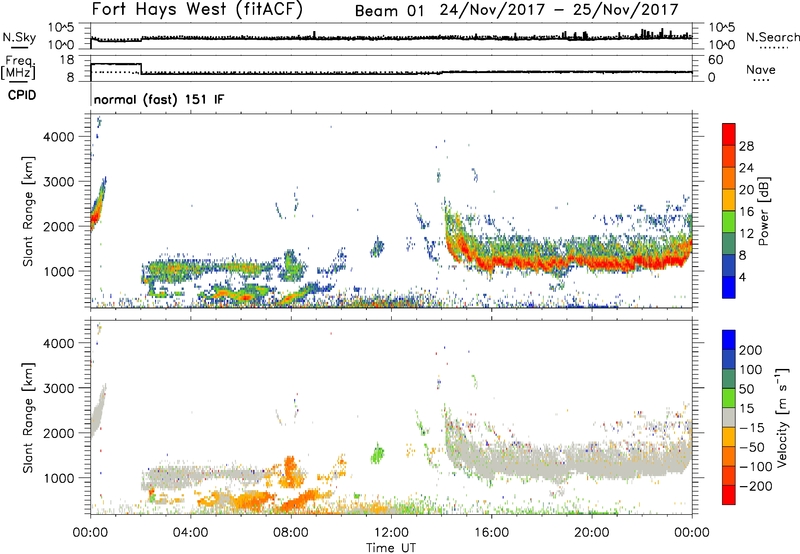This screenshot has height=554, width=800.
Task: Click the 'Slant Range [km]' label of power panel
Action: [x=28, y=211]
